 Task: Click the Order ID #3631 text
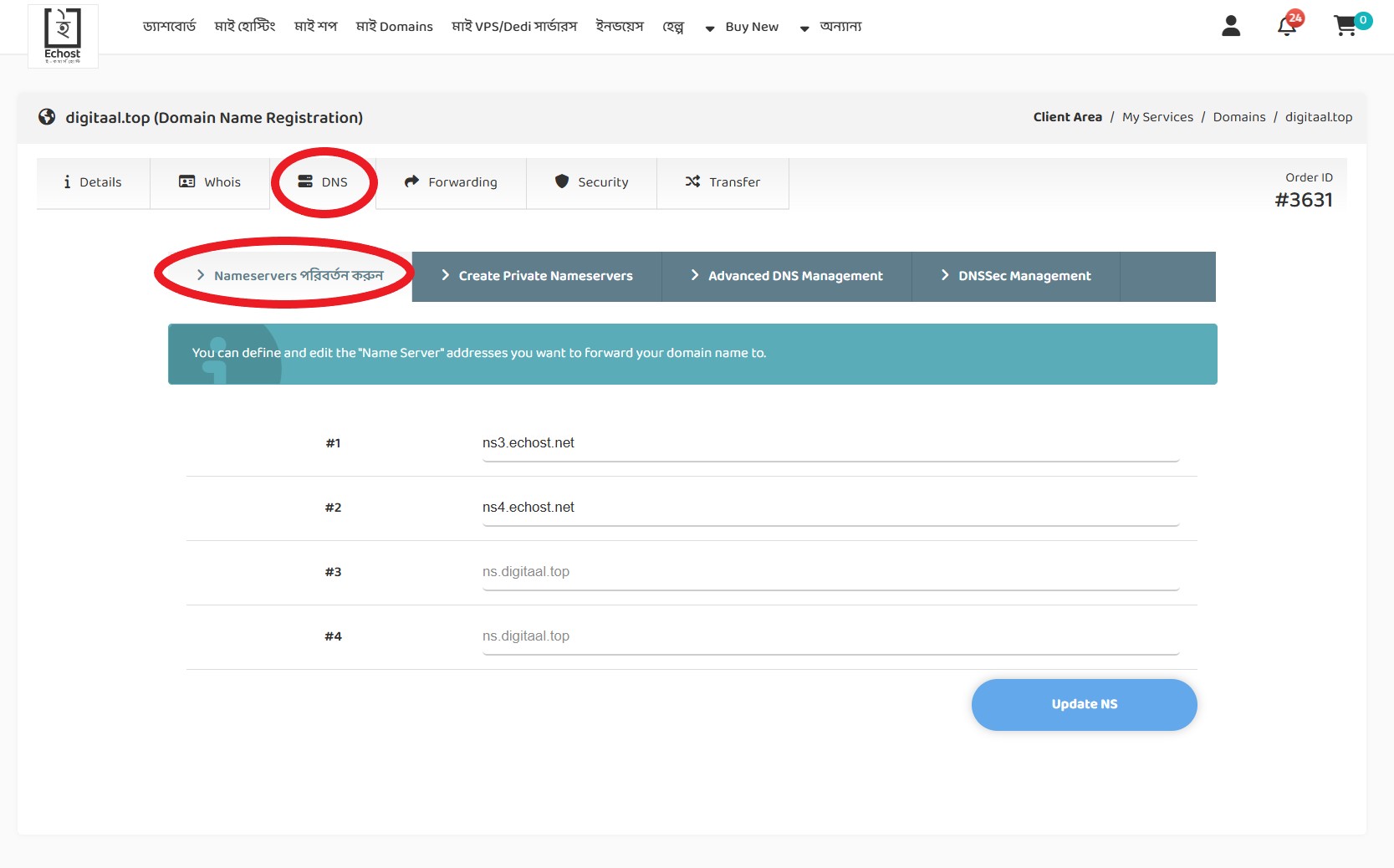tap(1304, 191)
